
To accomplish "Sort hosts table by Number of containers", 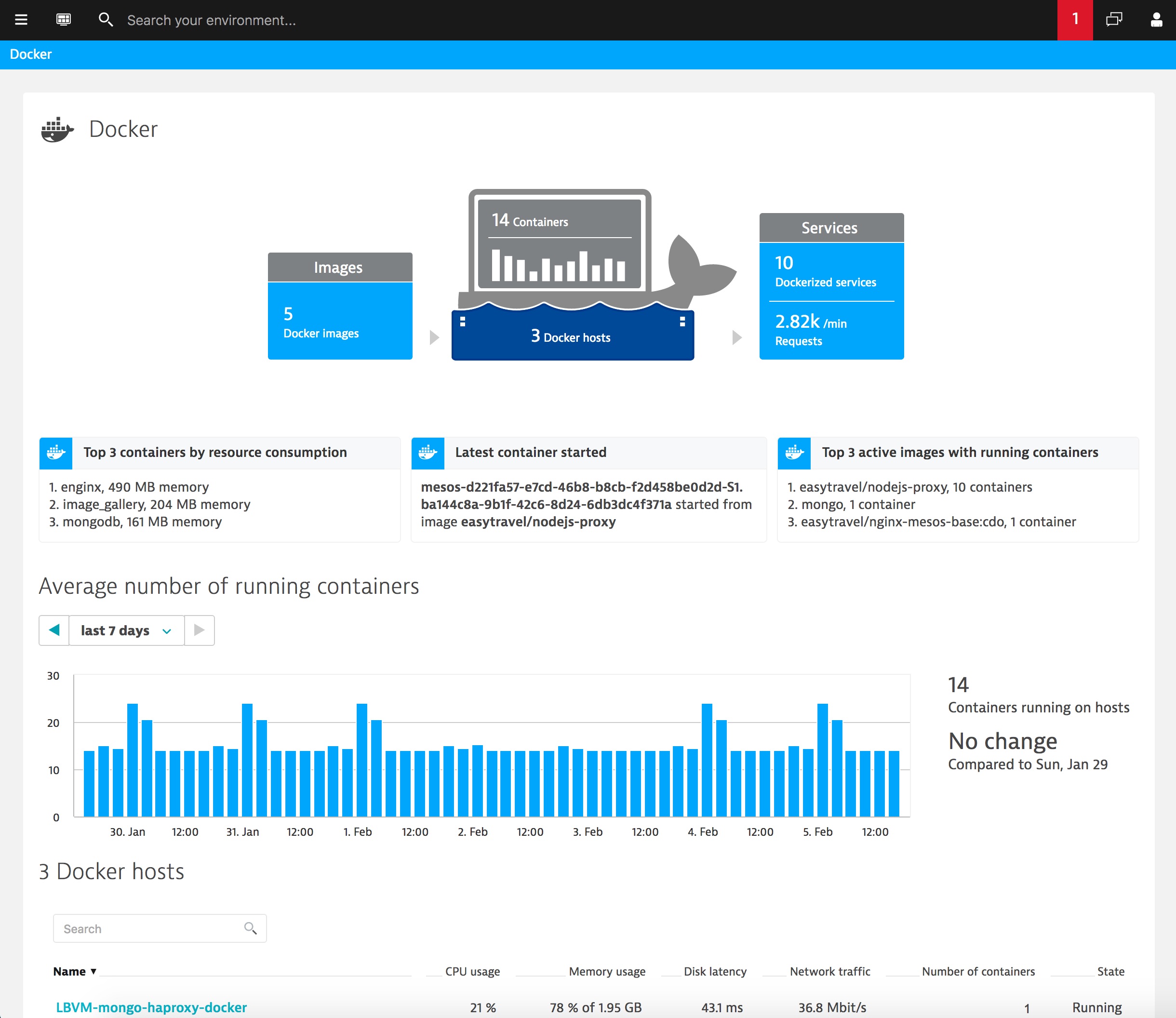I will click(x=978, y=971).
